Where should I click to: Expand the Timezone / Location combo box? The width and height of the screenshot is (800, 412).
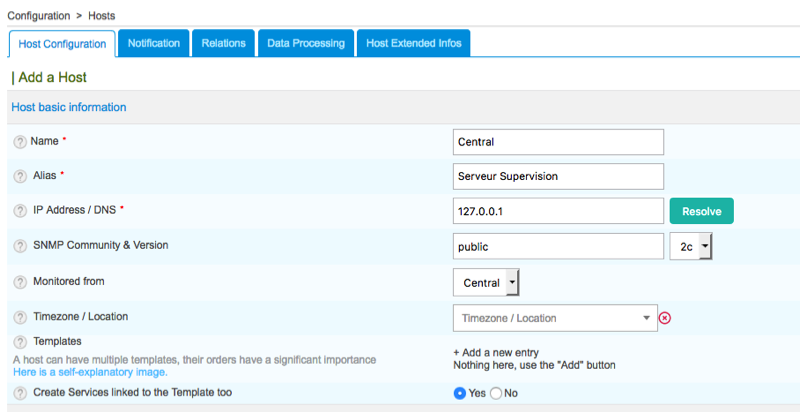click(x=555, y=318)
